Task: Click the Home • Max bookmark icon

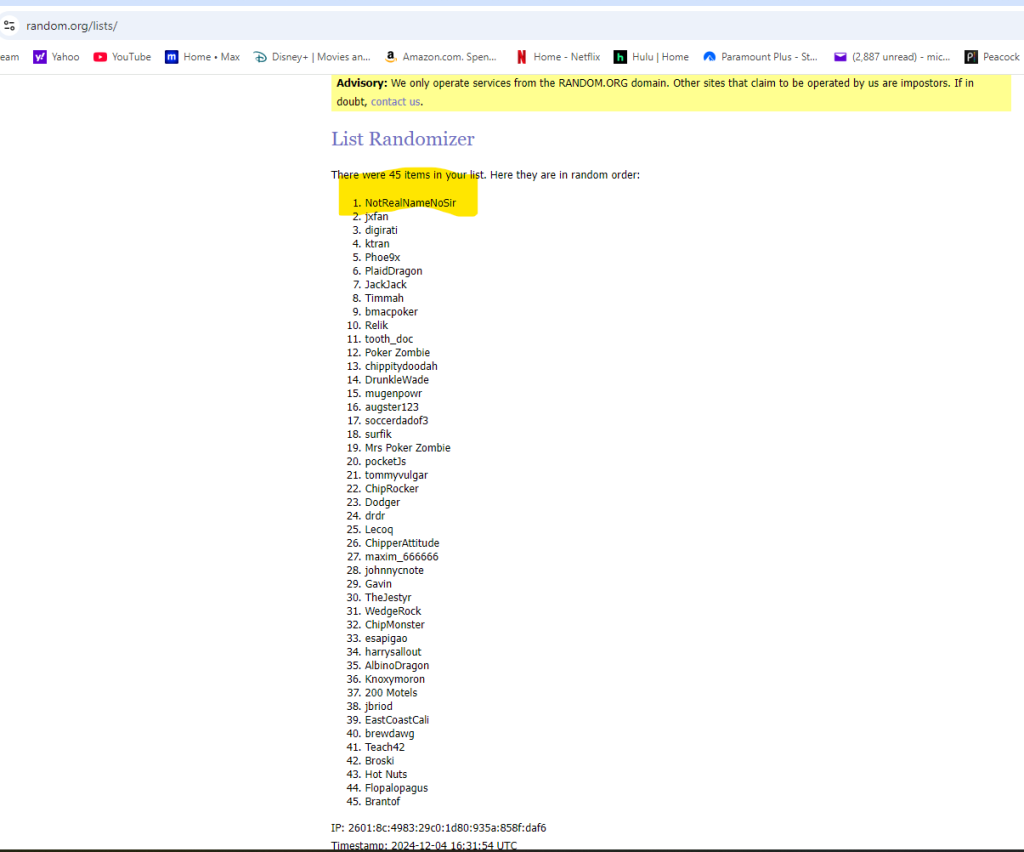Action: (x=172, y=57)
